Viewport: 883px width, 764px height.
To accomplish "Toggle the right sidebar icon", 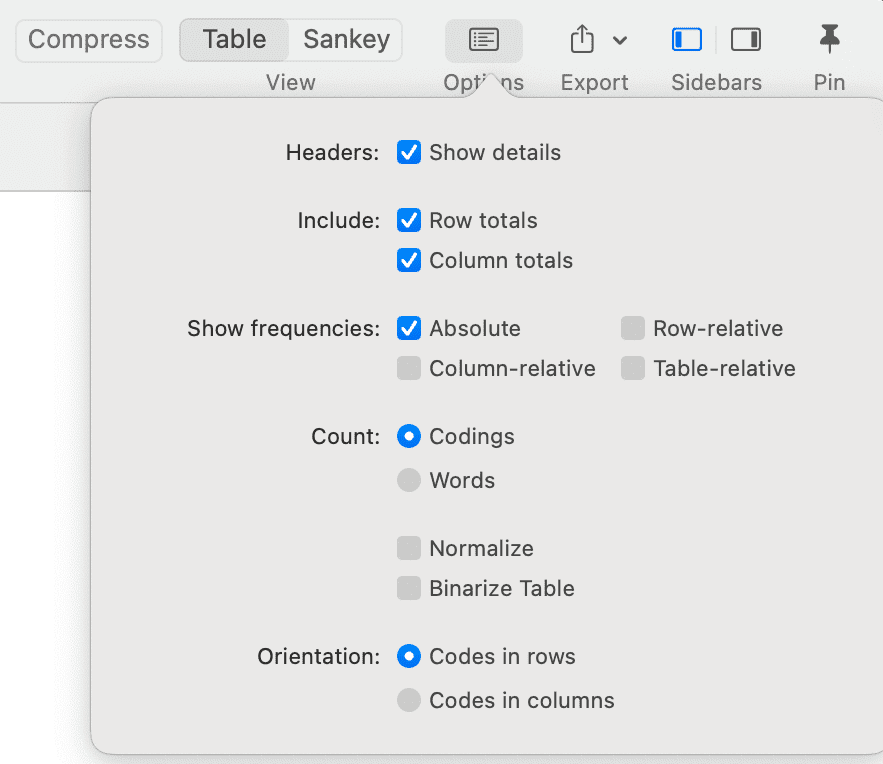I will coord(746,40).
